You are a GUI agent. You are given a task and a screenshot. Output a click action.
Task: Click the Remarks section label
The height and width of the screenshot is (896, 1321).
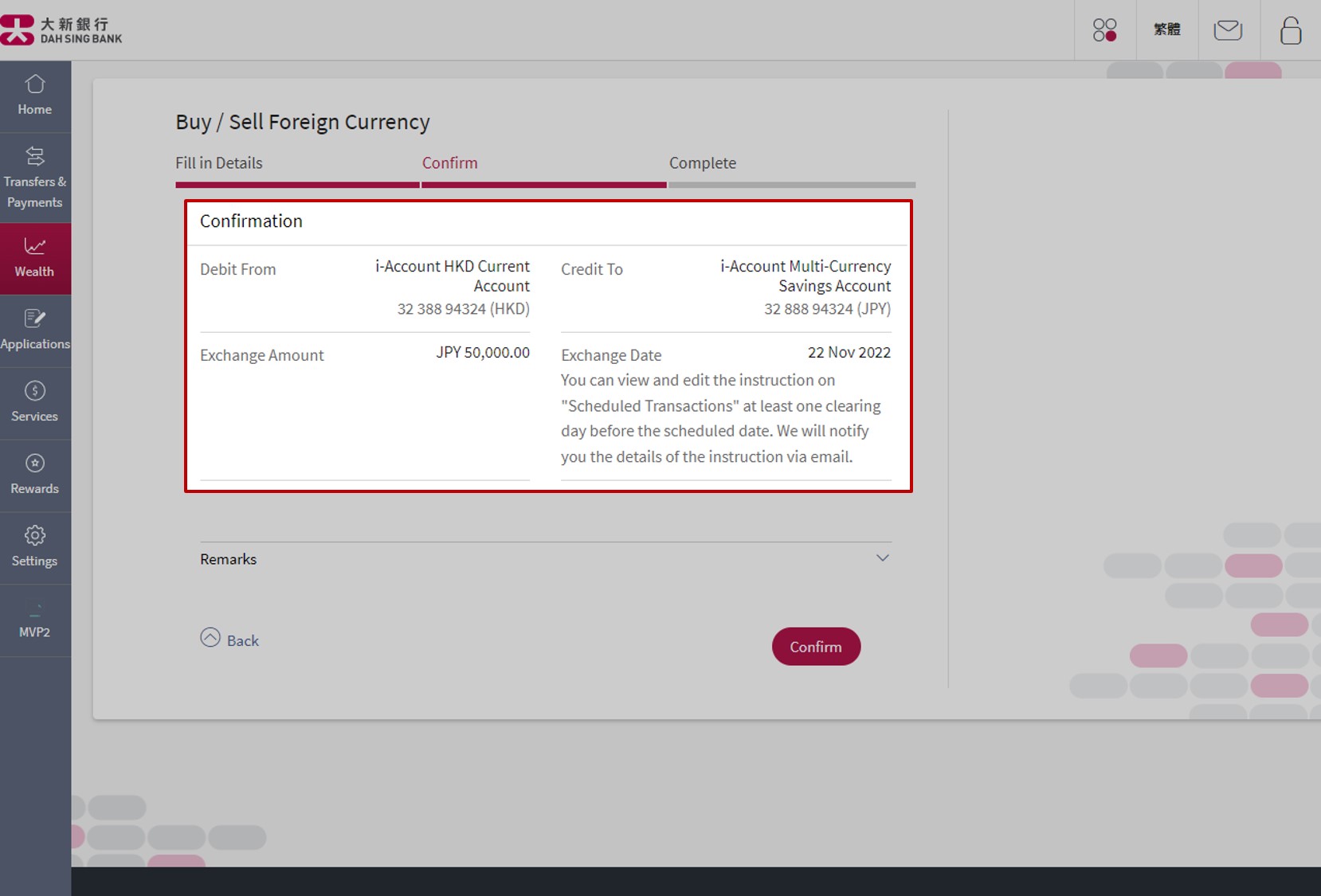pyautogui.click(x=229, y=559)
